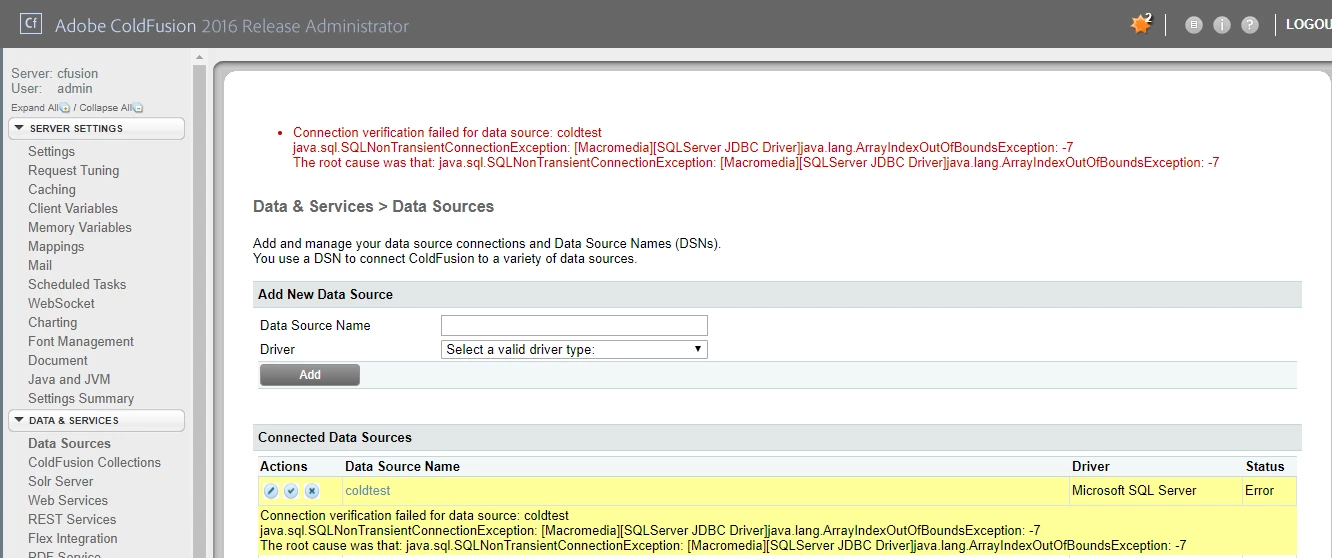Viewport: 1332px width, 558px height.
Task: Click the red connection verification failed message
Action: [447, 132]
